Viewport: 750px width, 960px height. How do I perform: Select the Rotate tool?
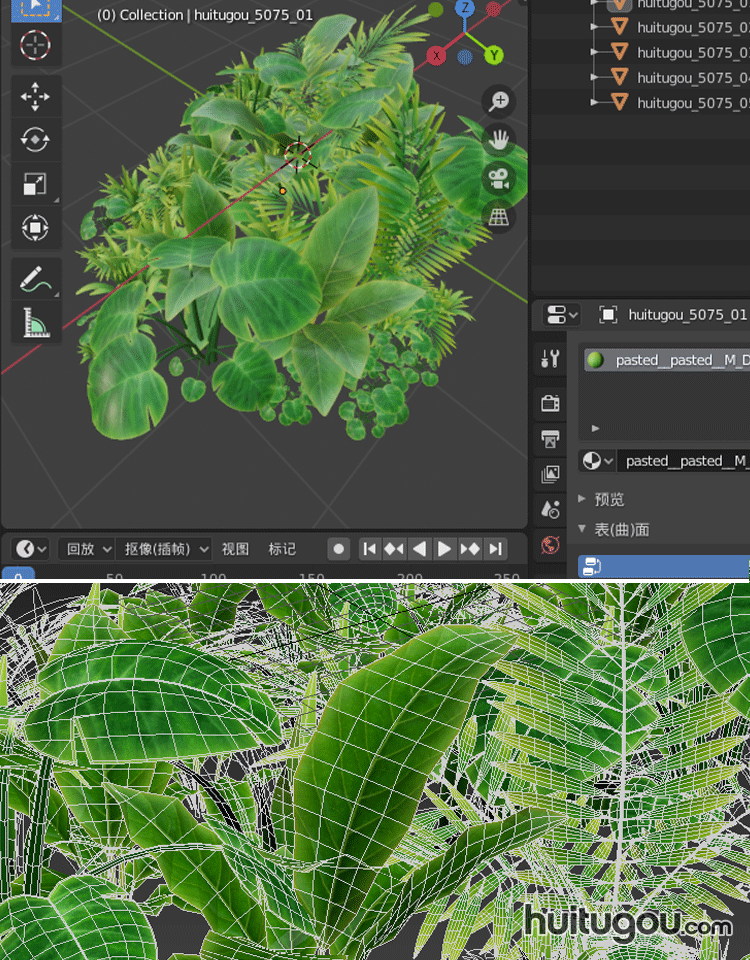(35, 140)
